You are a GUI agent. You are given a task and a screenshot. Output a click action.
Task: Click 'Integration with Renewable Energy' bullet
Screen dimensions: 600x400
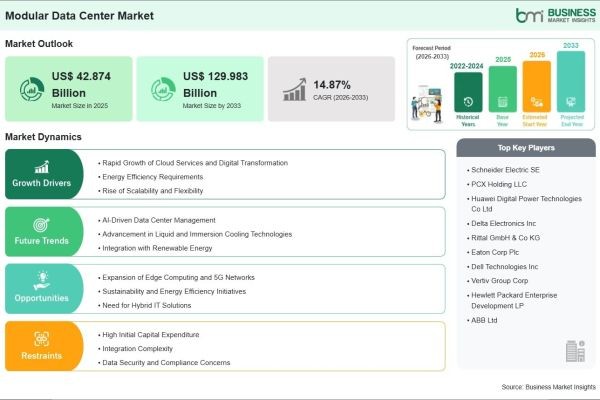155,248
